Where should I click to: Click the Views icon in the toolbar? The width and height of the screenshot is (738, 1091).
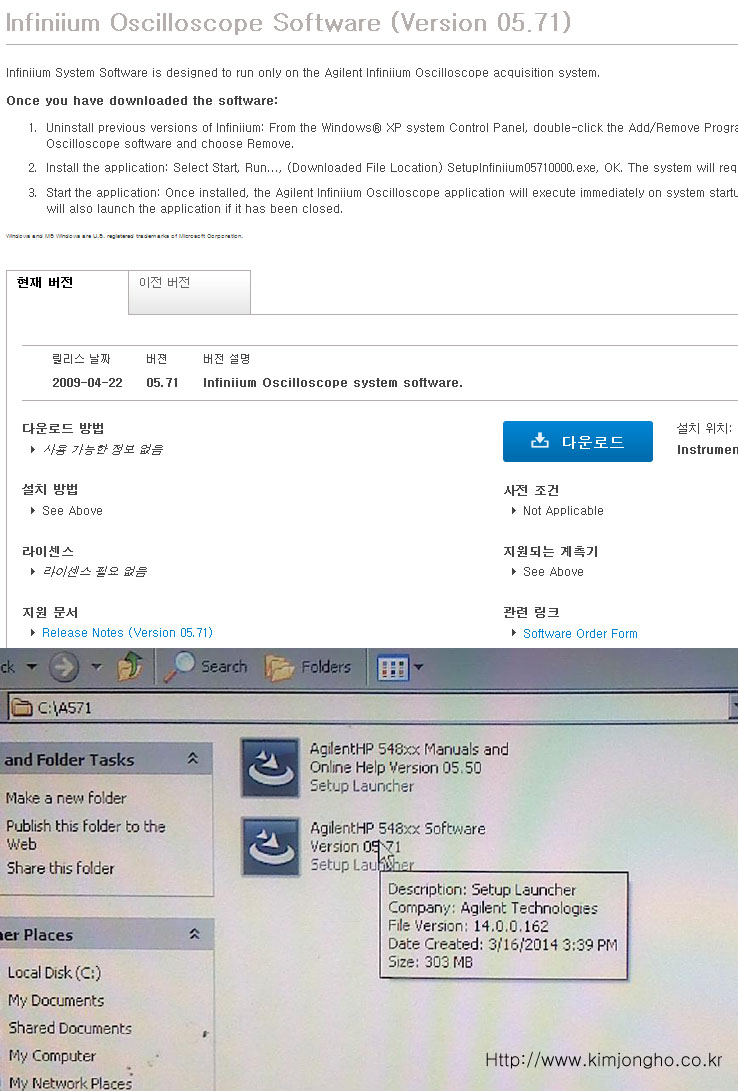[393, 667]
